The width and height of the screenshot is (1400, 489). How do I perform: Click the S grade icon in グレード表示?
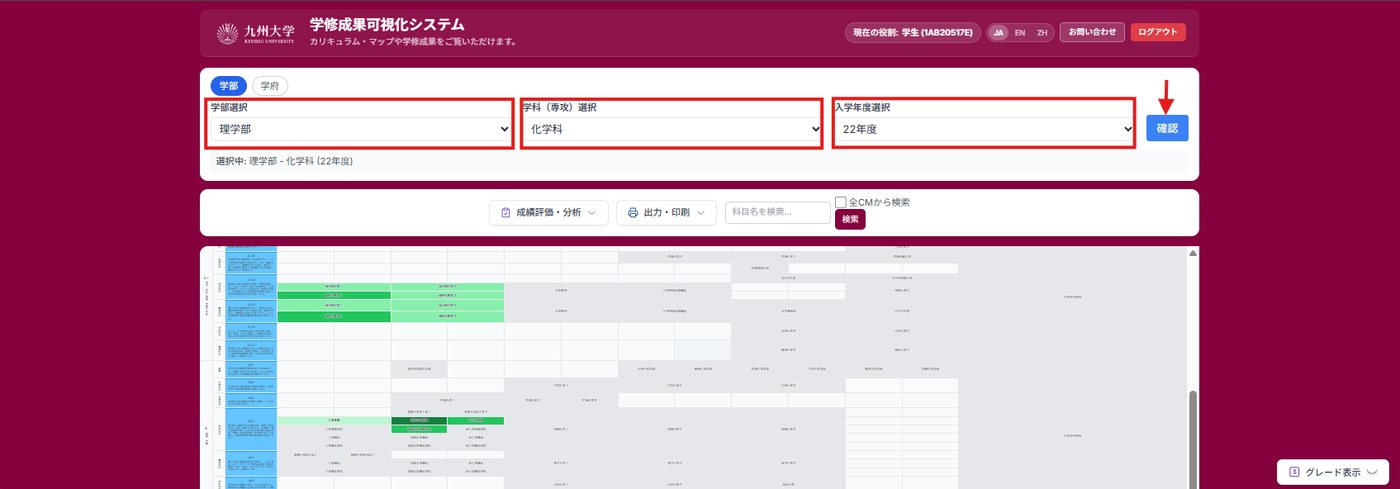pos(1294,472)
